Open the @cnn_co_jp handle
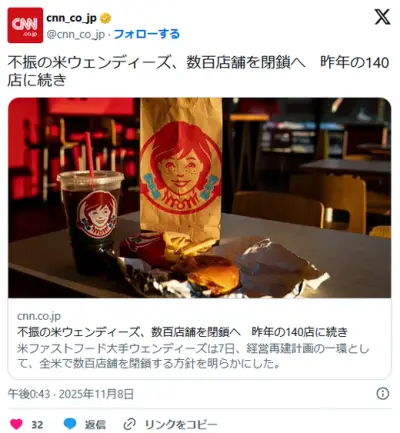400x433 pixels. (x=76, y=34)
